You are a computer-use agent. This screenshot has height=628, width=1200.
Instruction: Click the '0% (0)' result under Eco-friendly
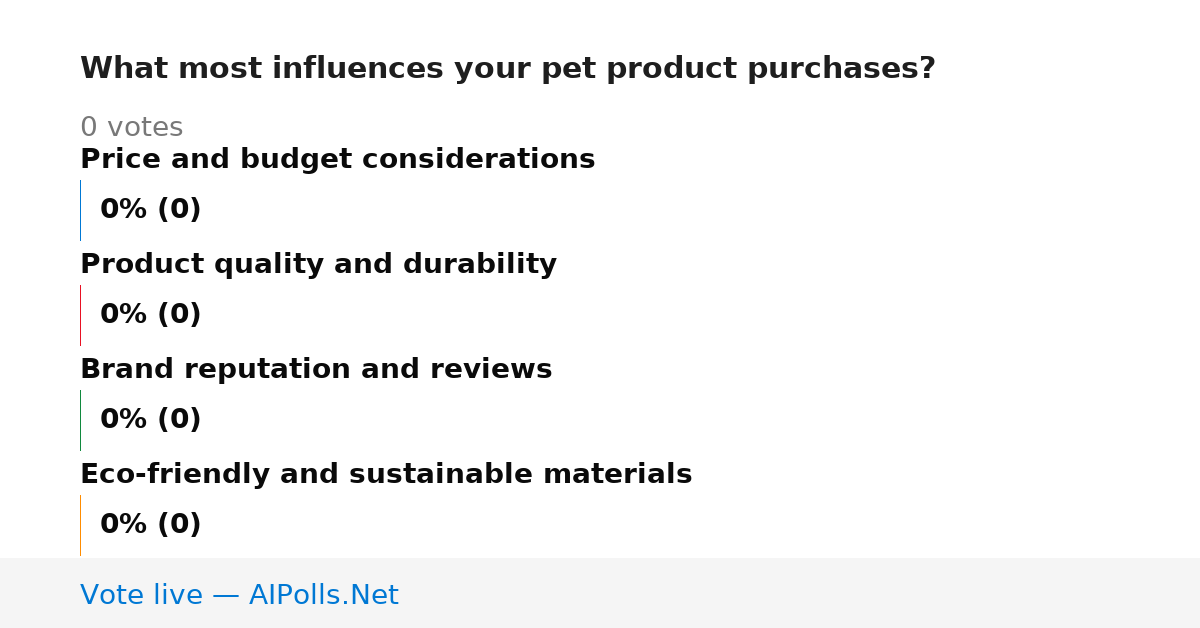(x=150, y=525)
